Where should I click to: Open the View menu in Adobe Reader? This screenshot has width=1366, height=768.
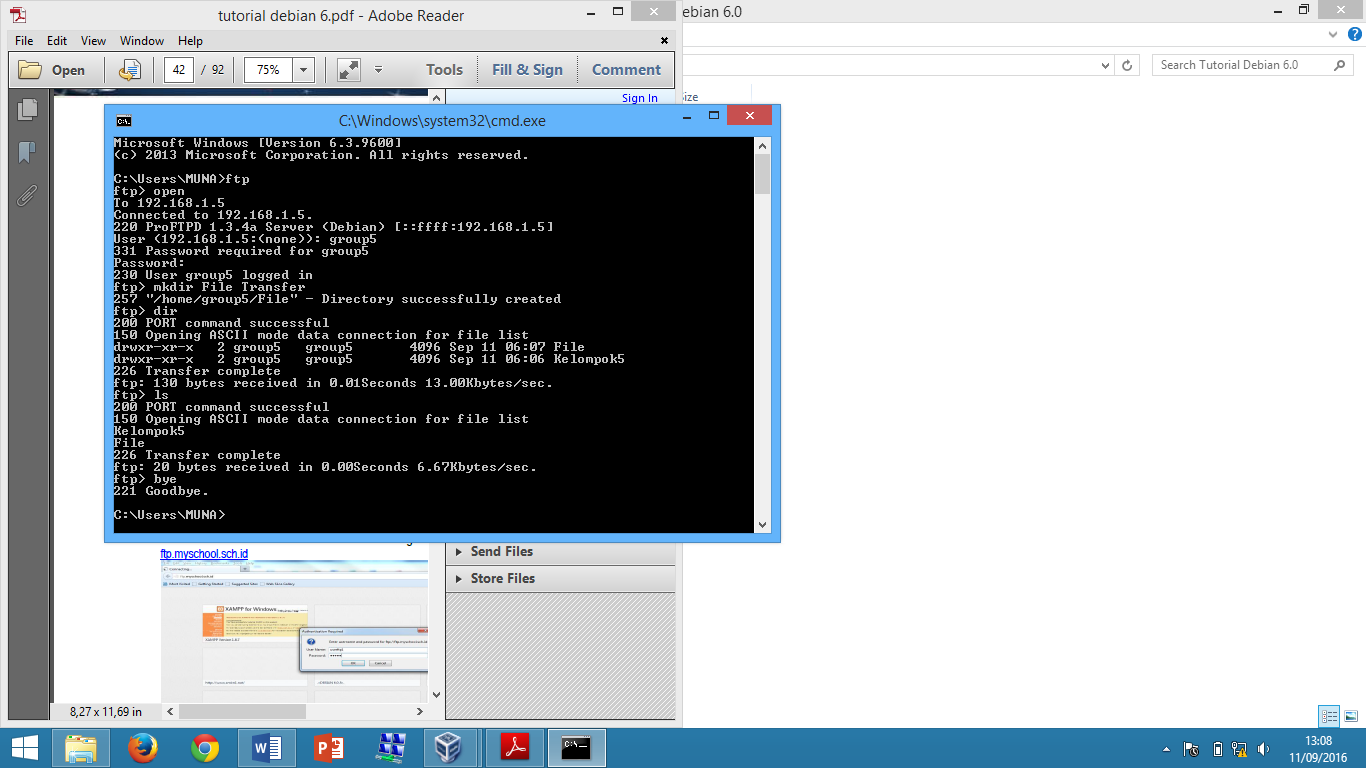click(x=93, y=41)
